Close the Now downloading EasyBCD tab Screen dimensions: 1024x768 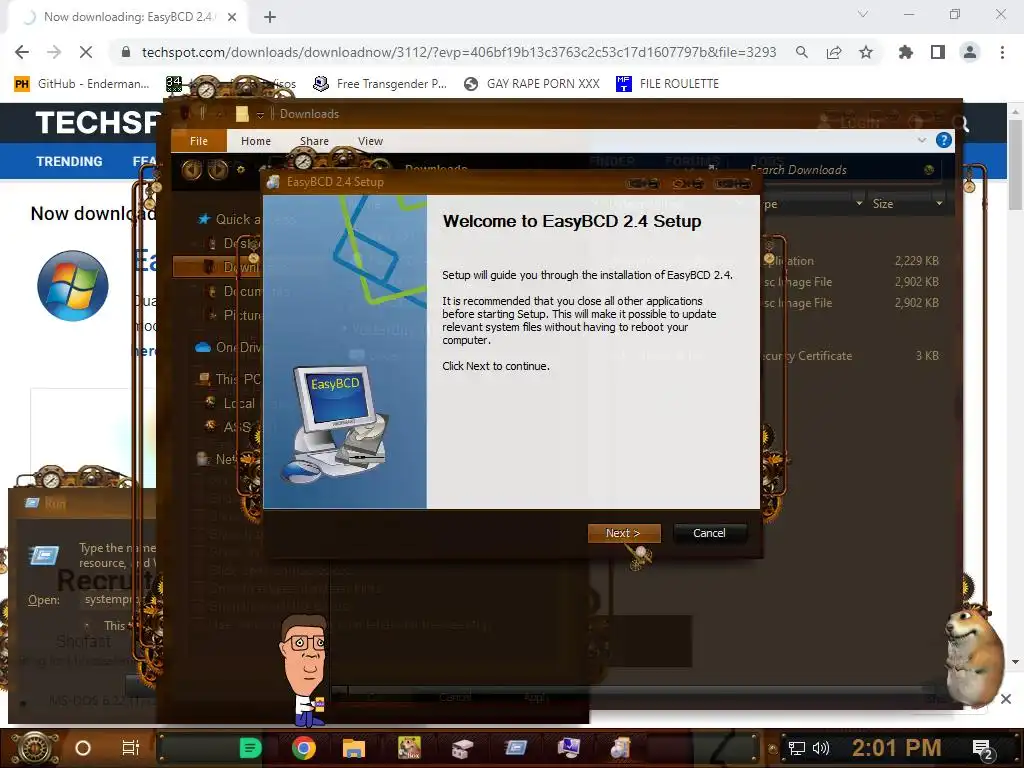point(231,17)
